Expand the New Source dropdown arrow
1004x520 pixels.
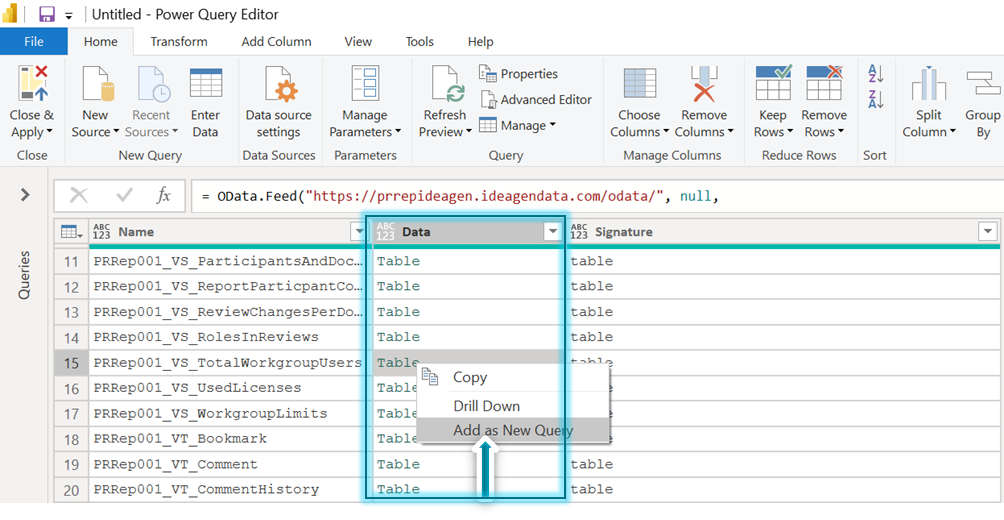116,132
